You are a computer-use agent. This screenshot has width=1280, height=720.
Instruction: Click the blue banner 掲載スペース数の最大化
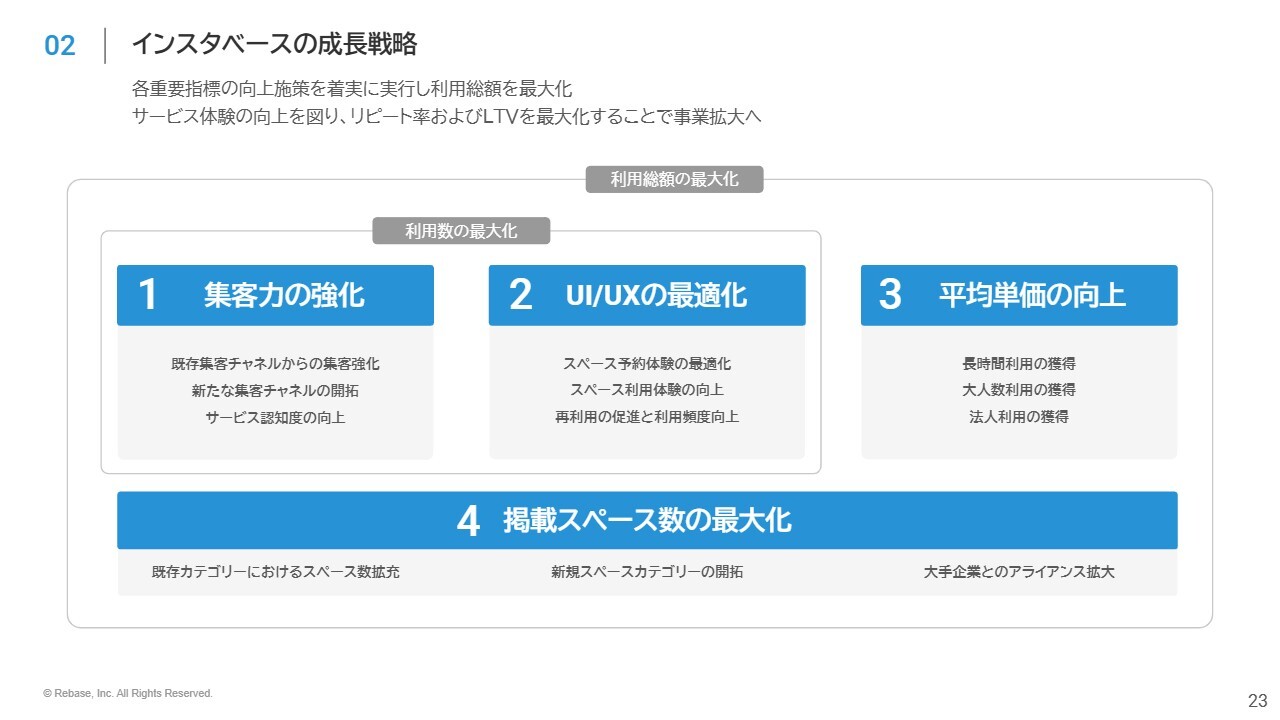click(647, 520)
